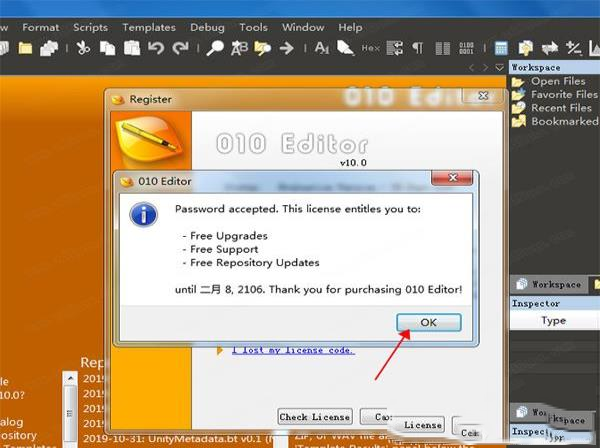Image resolution: width=600 pixels, height=448 pixels.
Task: Click the open folder toolbar icon
Action: (x=25, y=48)
